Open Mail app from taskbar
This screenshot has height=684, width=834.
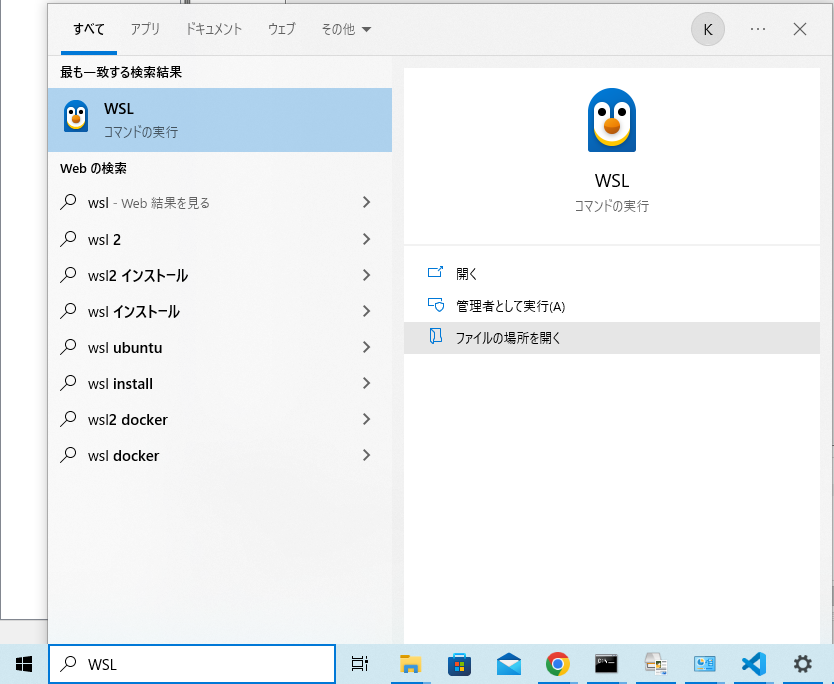pyautogui.click(x=508, y=664)
